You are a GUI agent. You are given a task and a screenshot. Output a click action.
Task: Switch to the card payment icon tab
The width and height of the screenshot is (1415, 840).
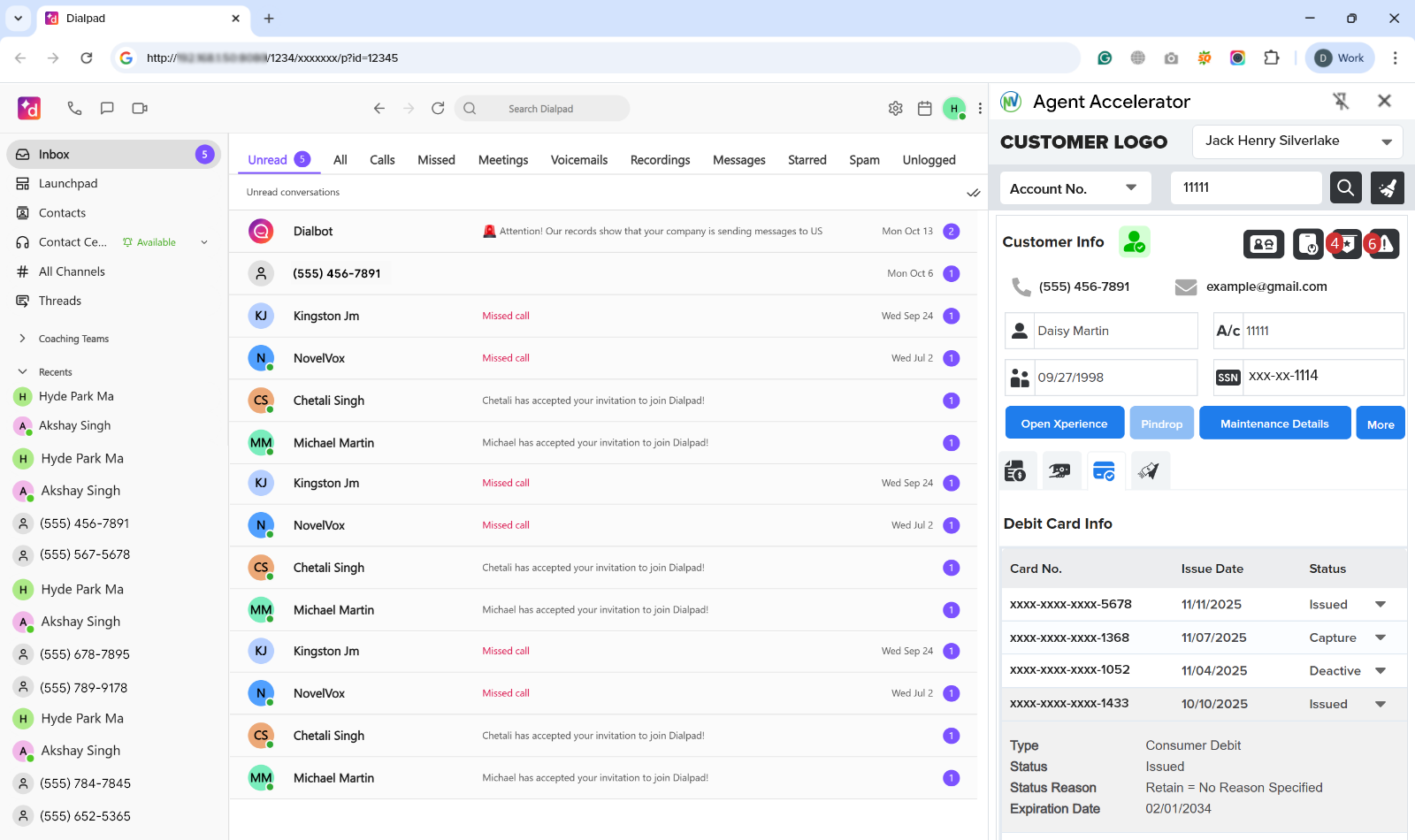click(1059, 471)
